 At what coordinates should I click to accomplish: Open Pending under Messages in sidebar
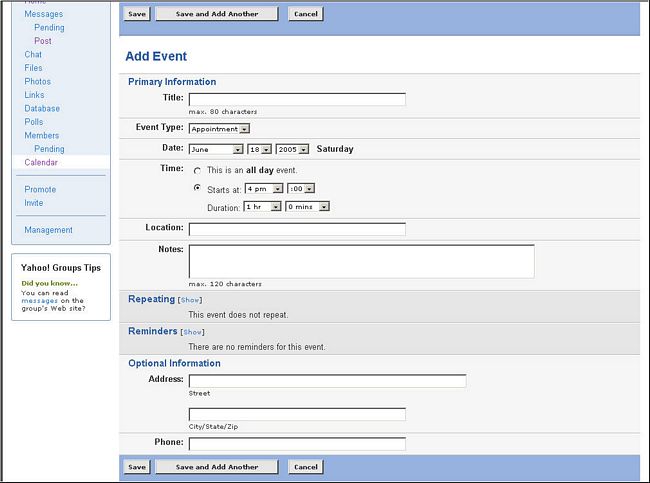49,28
